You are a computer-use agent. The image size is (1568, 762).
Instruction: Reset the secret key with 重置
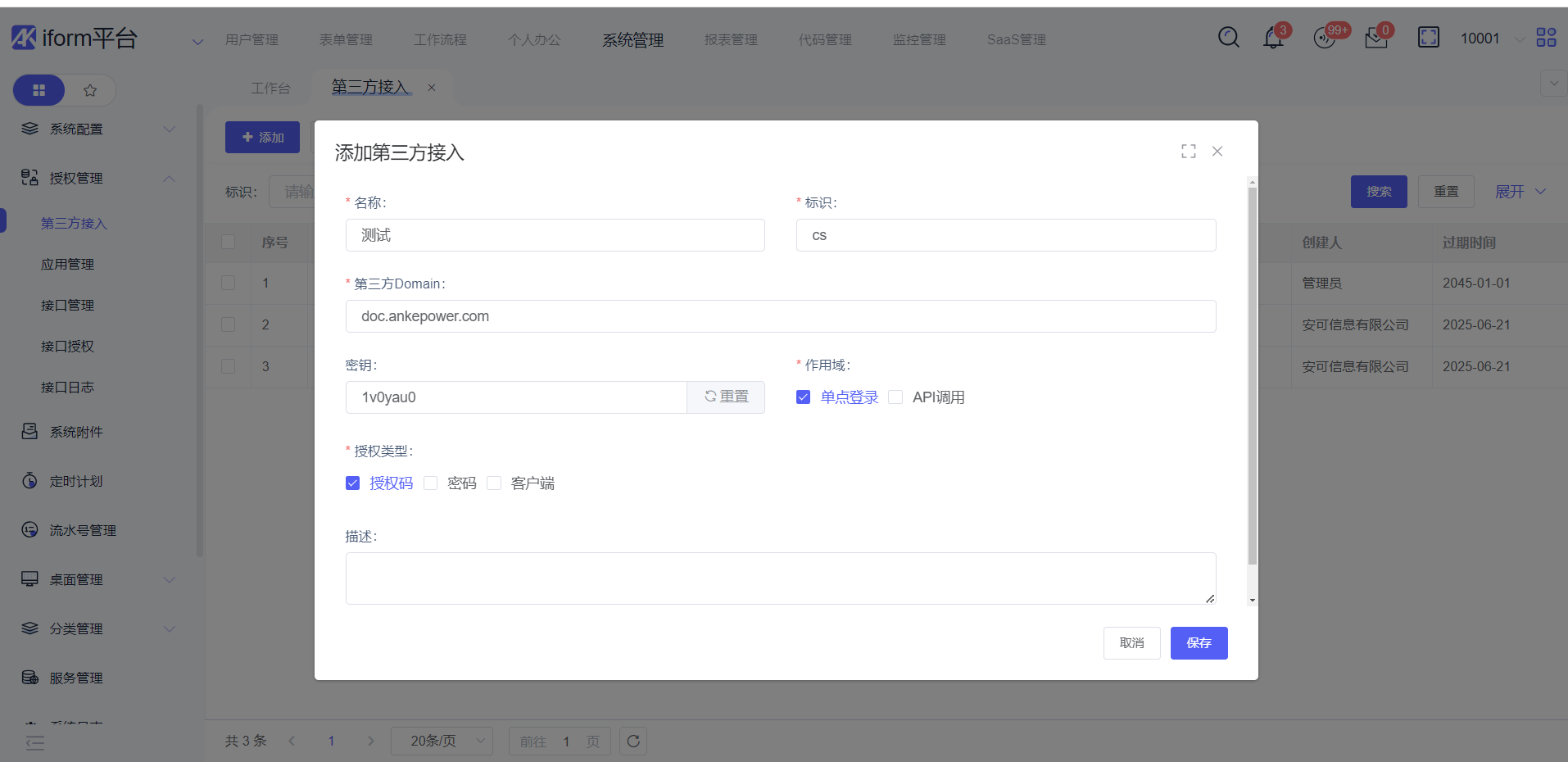tap(726, 397)
